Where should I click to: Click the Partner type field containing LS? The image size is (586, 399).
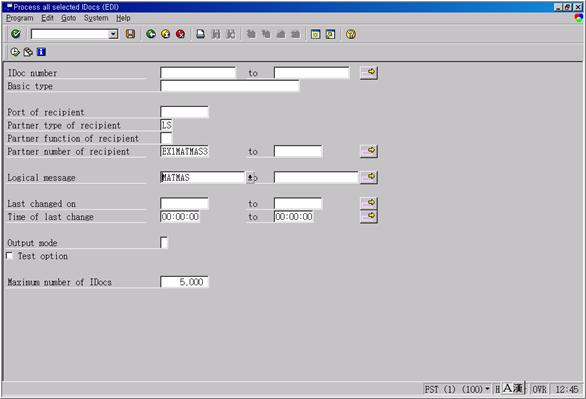[166, 125]
